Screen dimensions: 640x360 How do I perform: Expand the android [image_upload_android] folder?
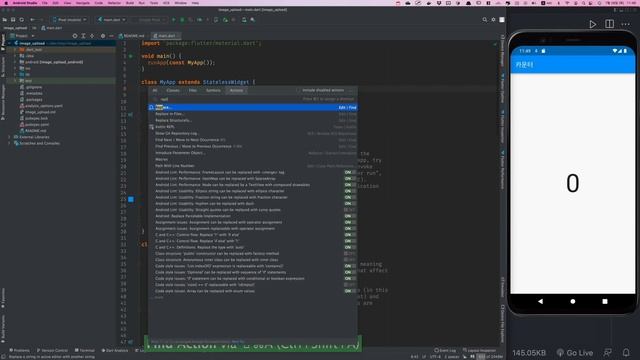[16, 62]
